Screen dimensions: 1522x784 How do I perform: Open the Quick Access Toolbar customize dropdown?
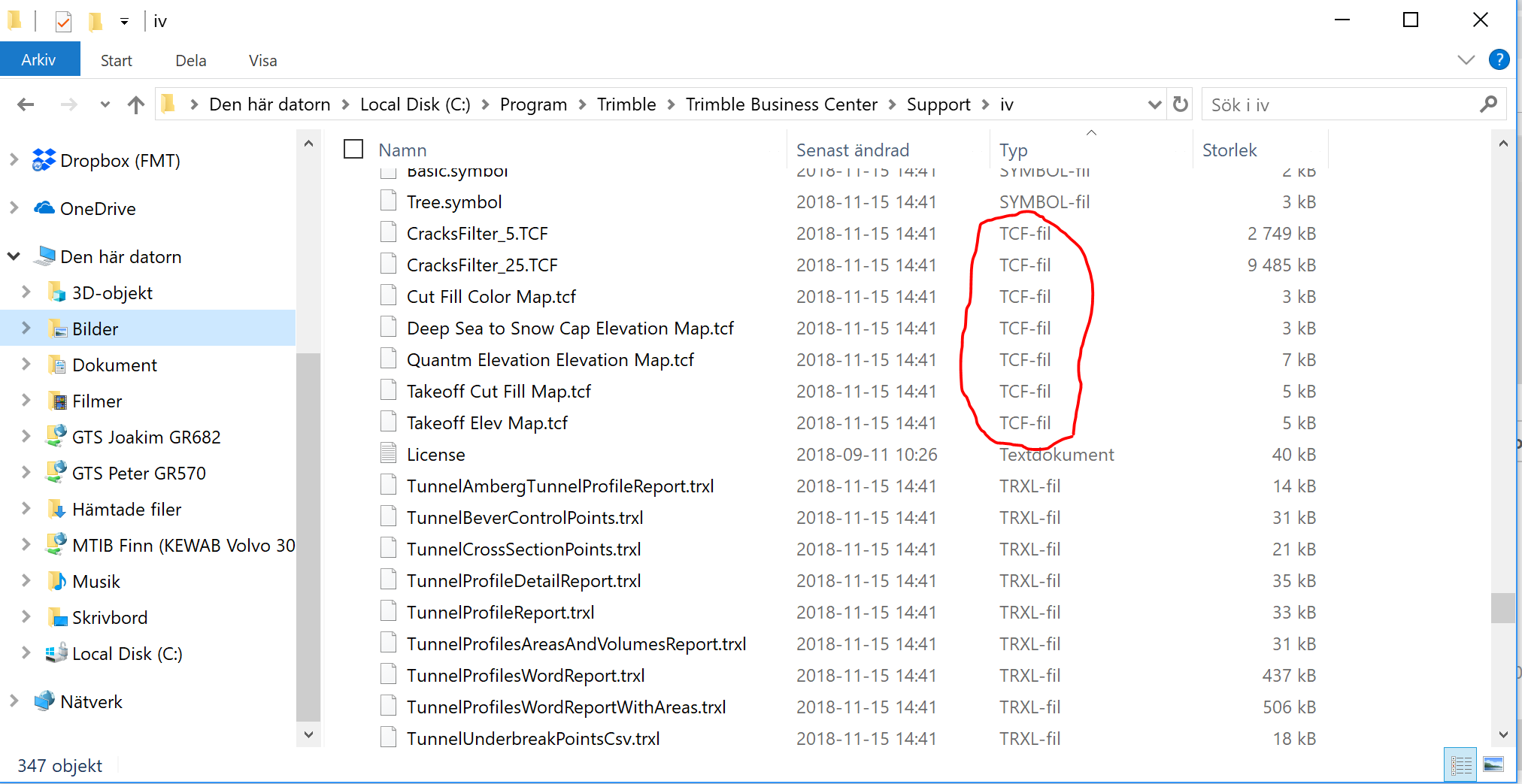pyautogui.click(x=124, y=22)
